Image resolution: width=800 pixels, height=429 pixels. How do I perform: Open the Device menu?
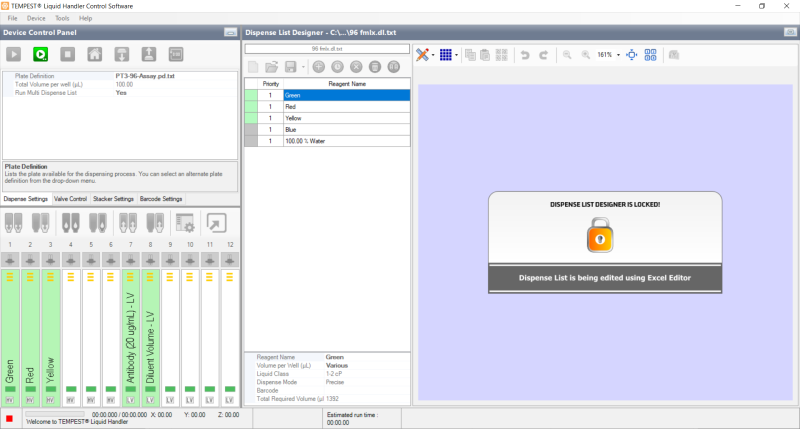[36, 18]
